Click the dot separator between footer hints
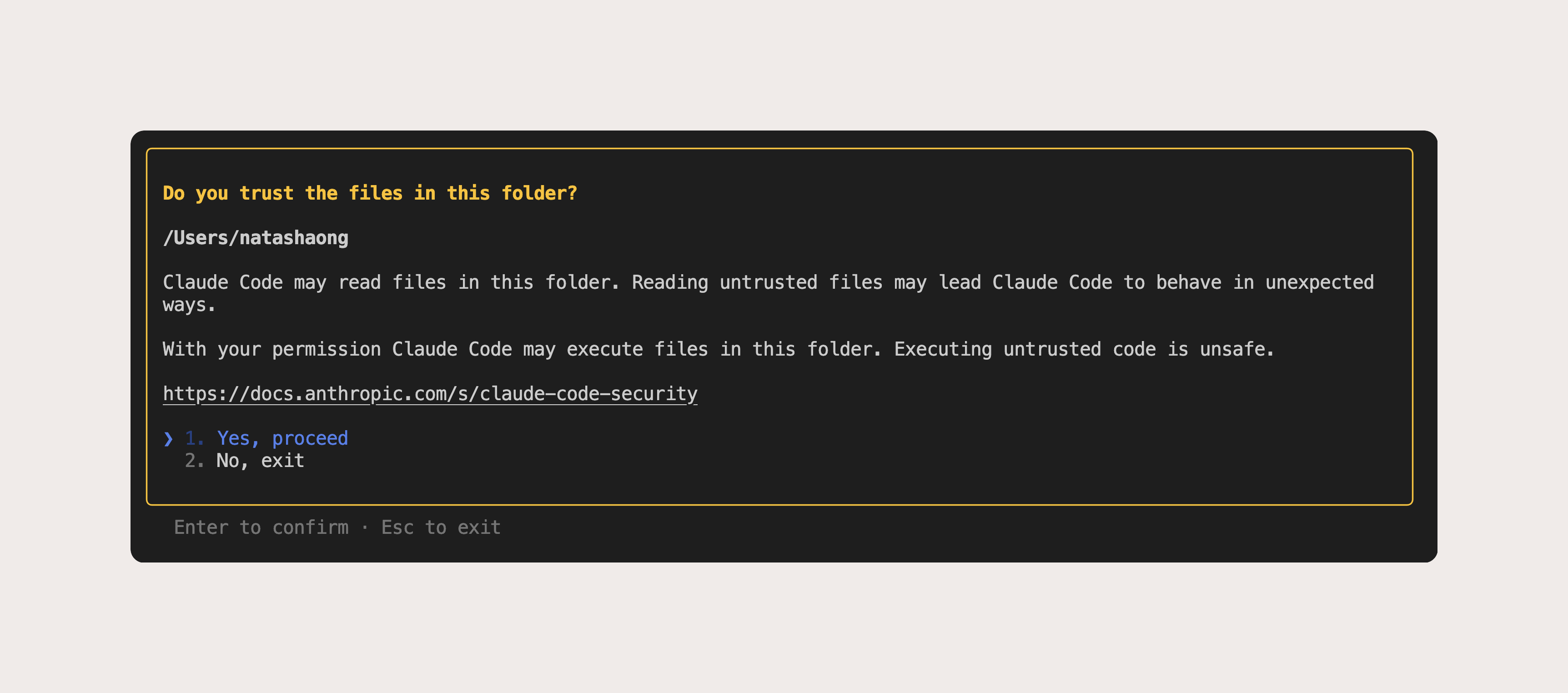This screenshot has height=693, width=1568. coord(365,527)
